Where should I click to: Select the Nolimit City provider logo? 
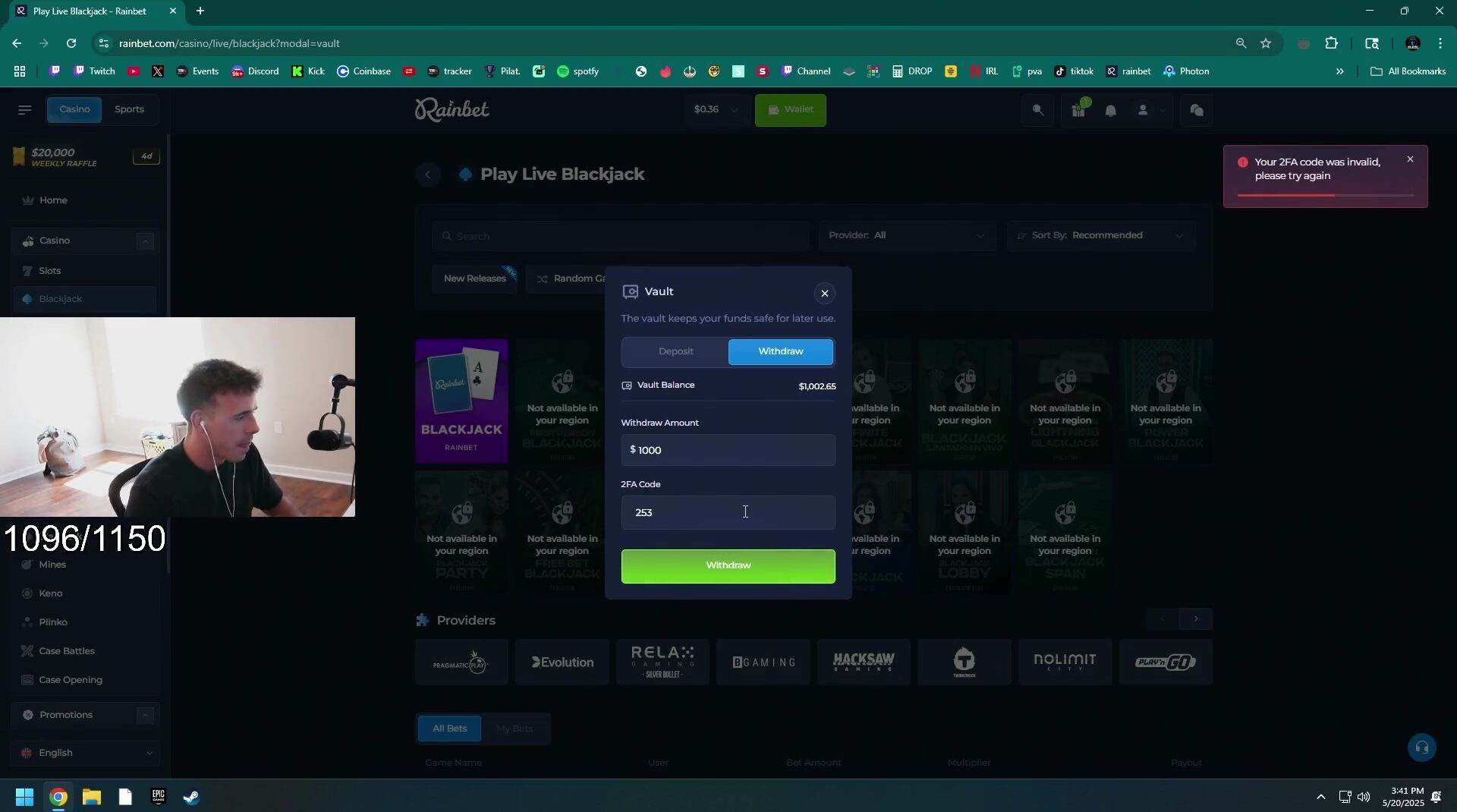[1065, 663]
